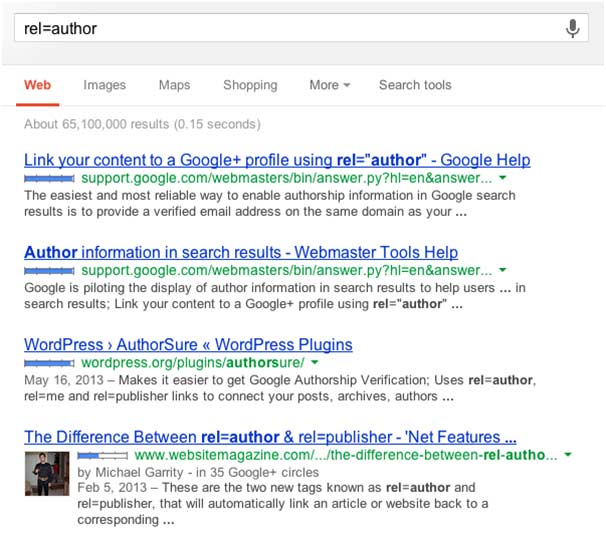Go to the Shopping tab
This screenshot has height=547, width=606.
tap(250, 85)
